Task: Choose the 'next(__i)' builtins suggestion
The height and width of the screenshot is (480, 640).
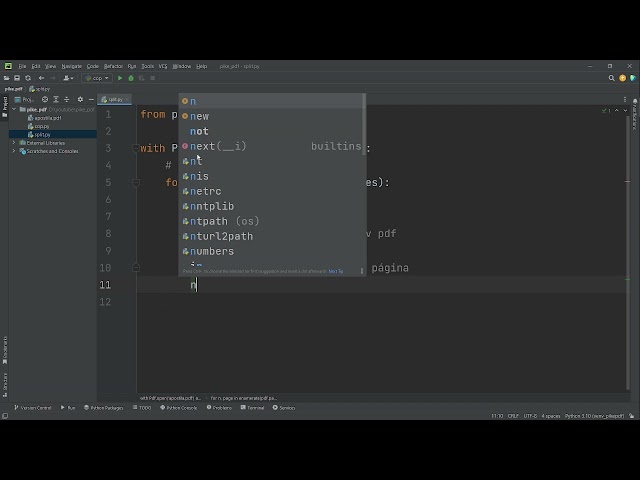Action: [x=272, y=146]
